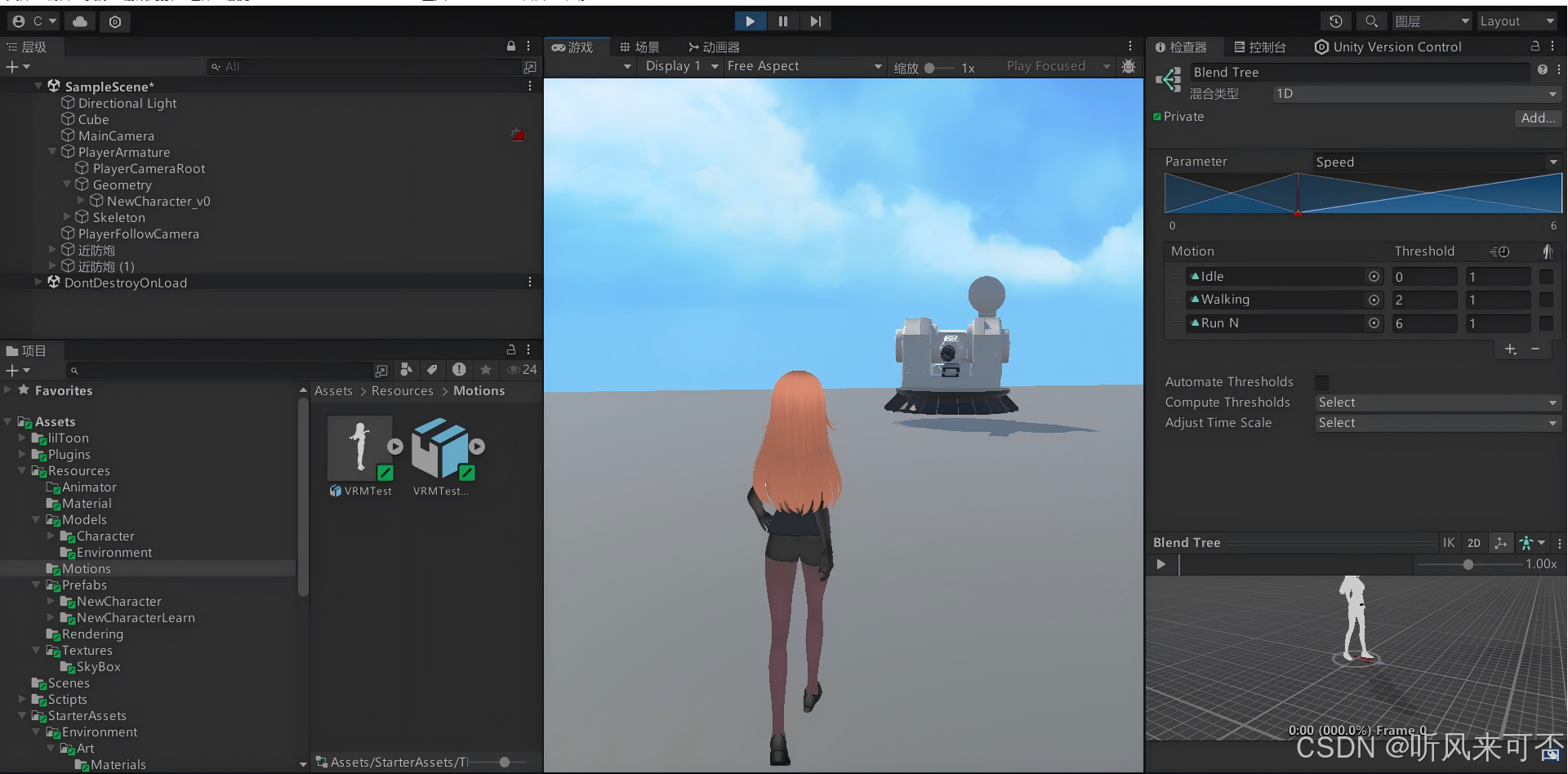
Task: Select the VRMTest prefab thumbnail
Action: pos(360,447)
